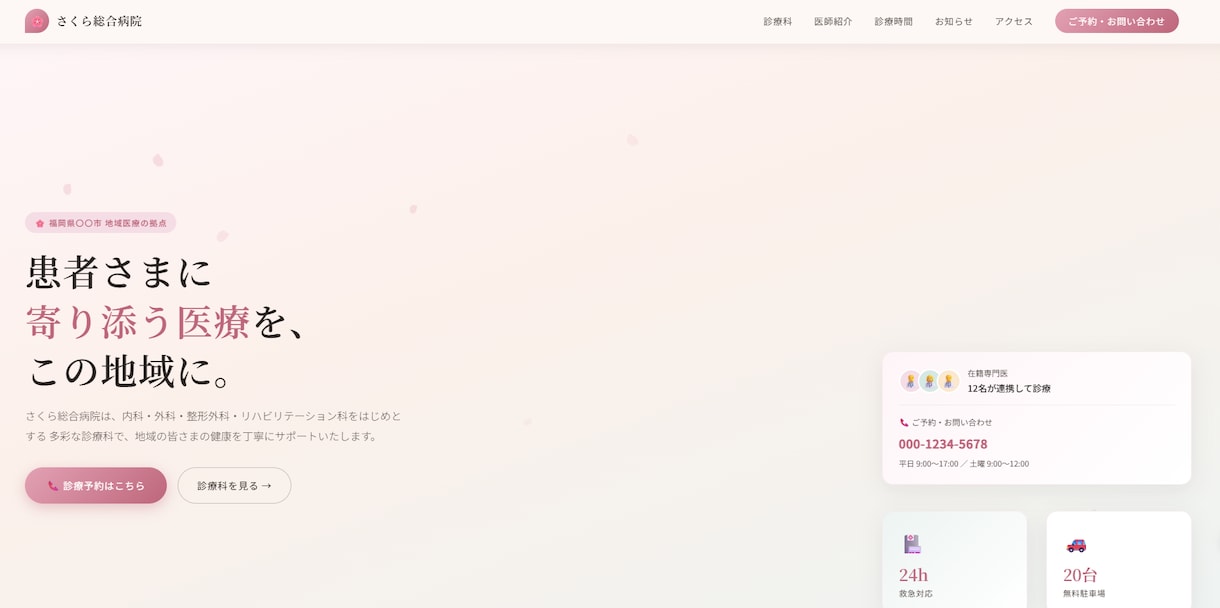This screenshot has width=1220, height=608.
Task: Select the 診療時間 navigation link
Action: pyautogui.click(x=893, y=21)
